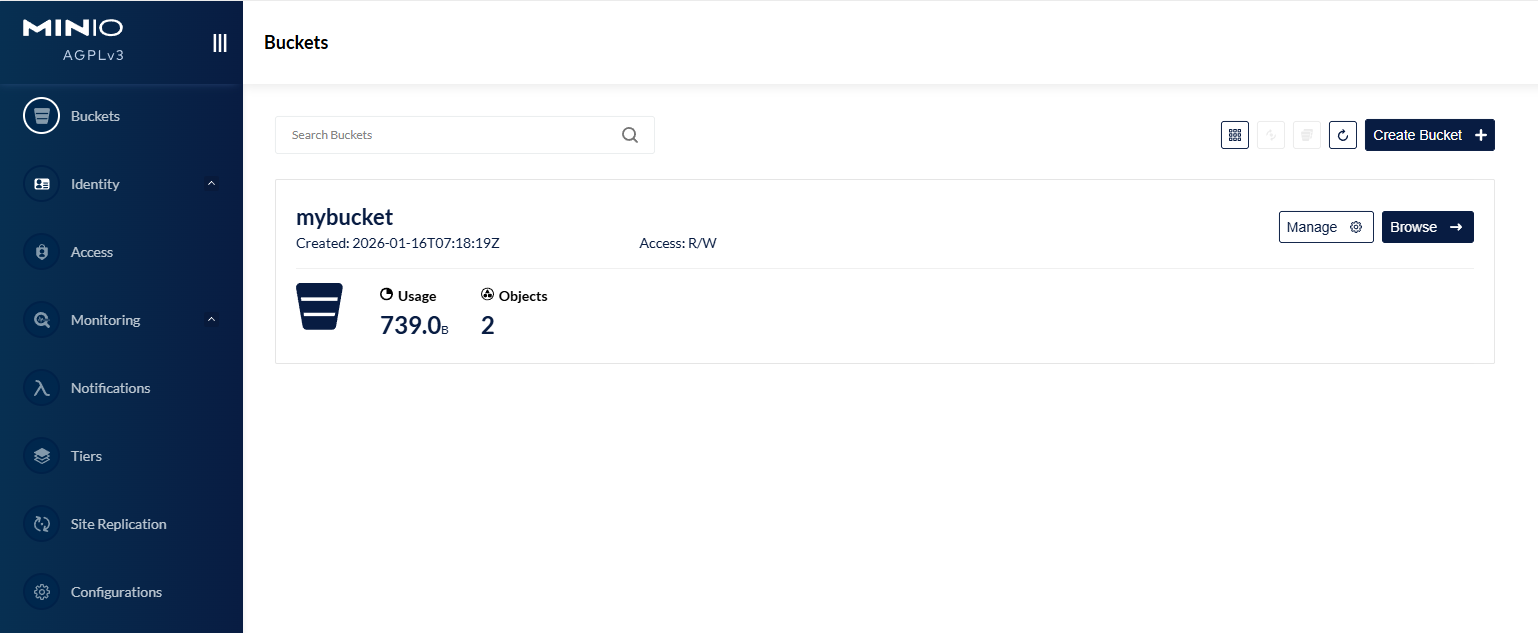Click the disabled lifecycle stack icon button
The width and height of the screenshot is (1538, 633).
(x=1307, y=135)
